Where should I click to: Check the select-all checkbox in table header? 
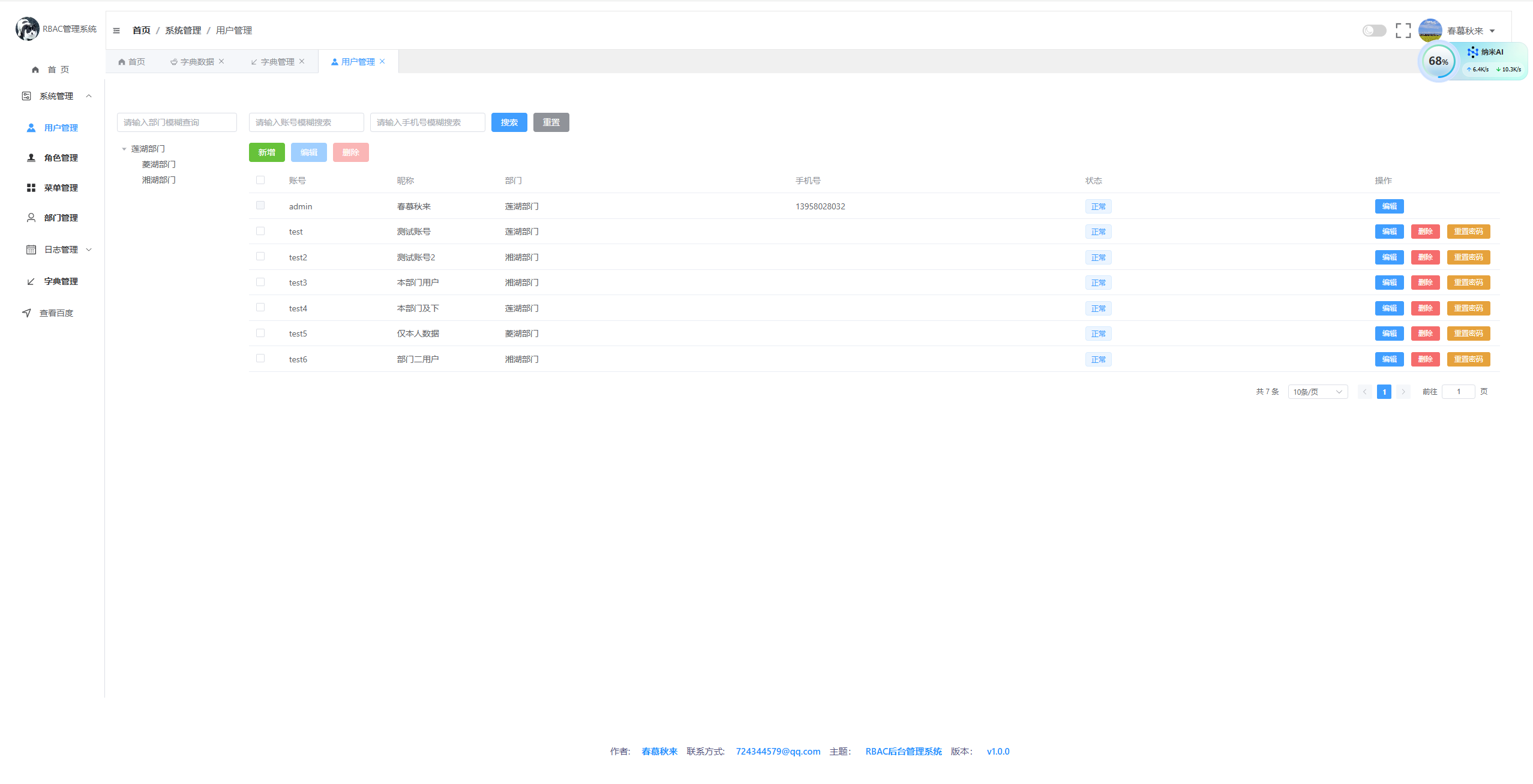[x=260, y=180]
